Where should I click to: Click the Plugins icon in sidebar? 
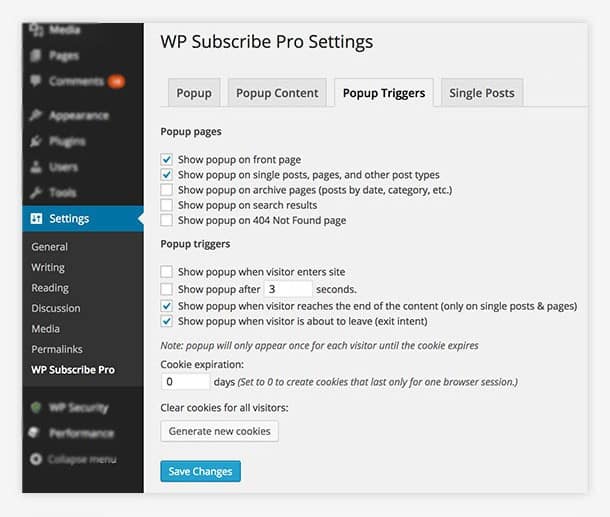[36, 141]
